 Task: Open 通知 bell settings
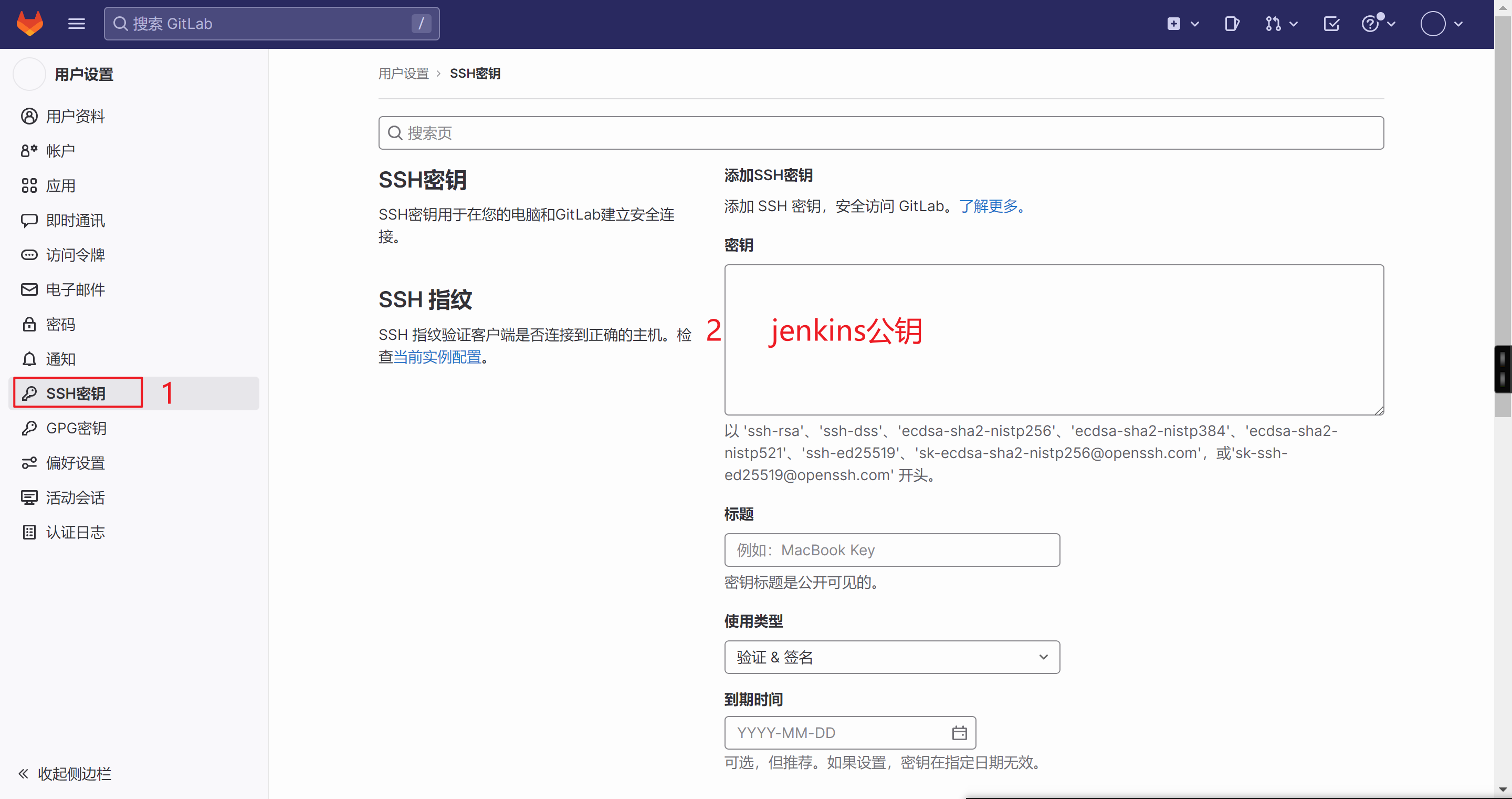point(60,359)
